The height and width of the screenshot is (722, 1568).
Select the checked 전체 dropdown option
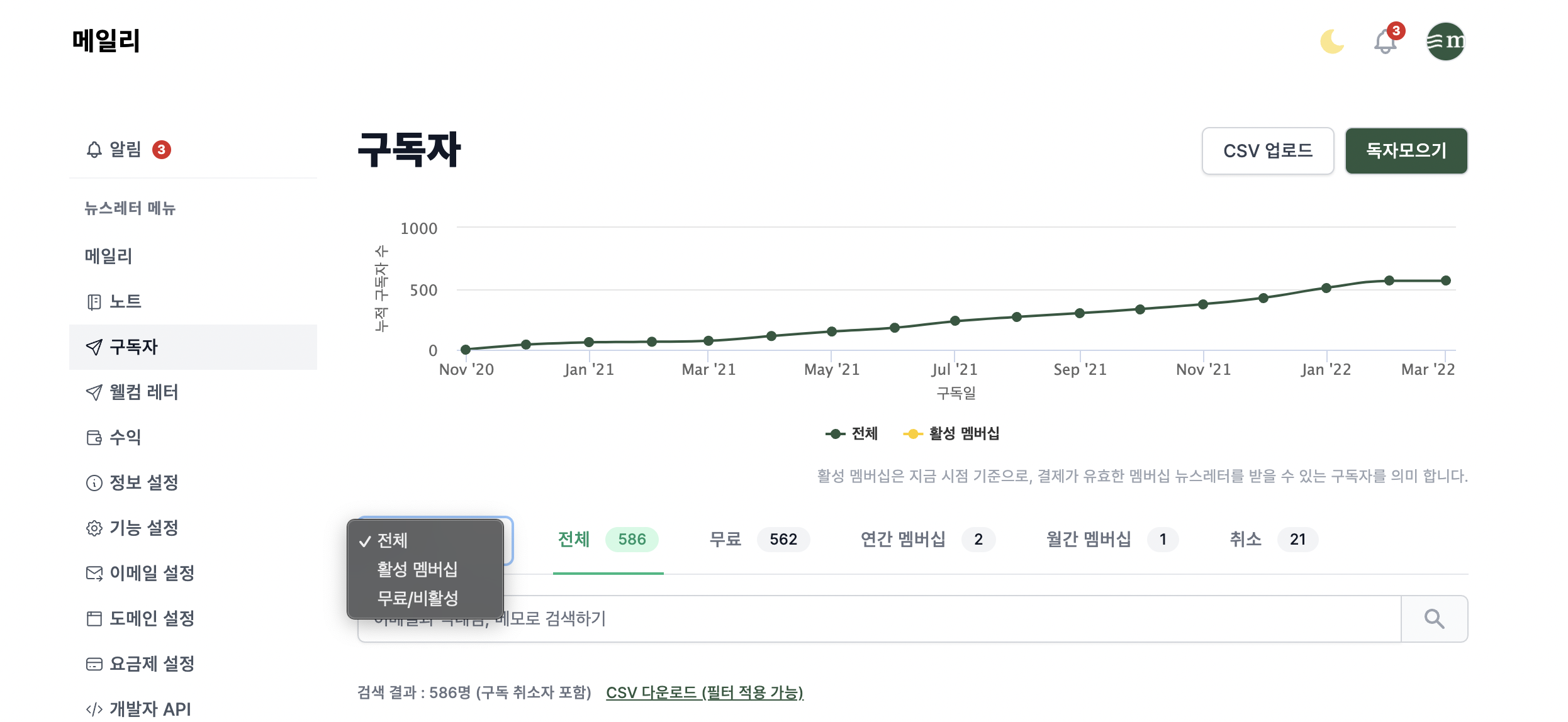pos(393,540)
